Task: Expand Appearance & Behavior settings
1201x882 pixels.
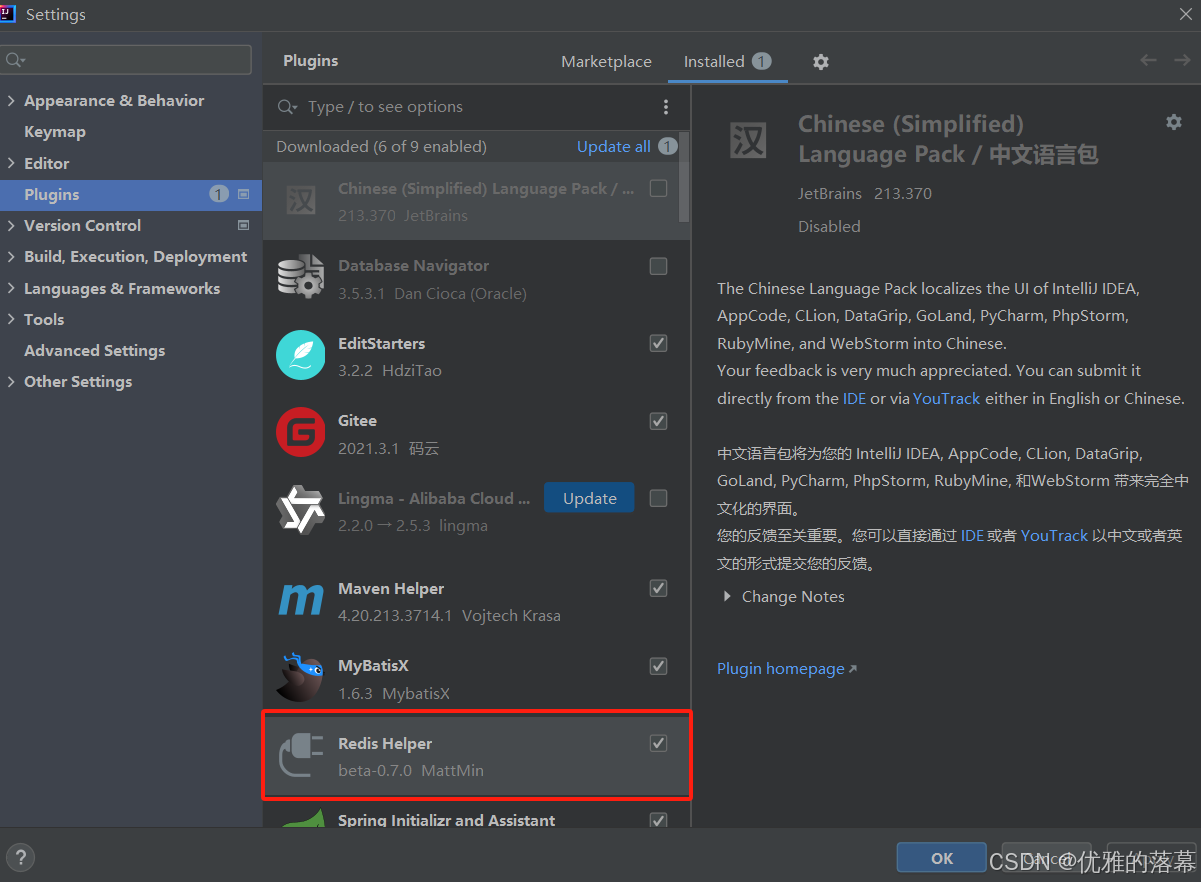Action: coord(11,101)
